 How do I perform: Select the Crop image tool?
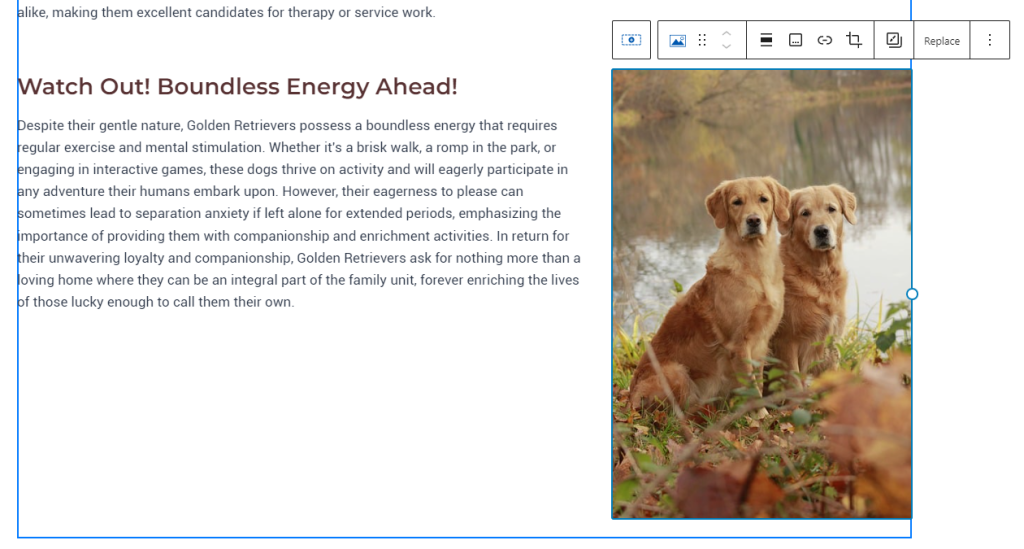(x=854, y=40)
